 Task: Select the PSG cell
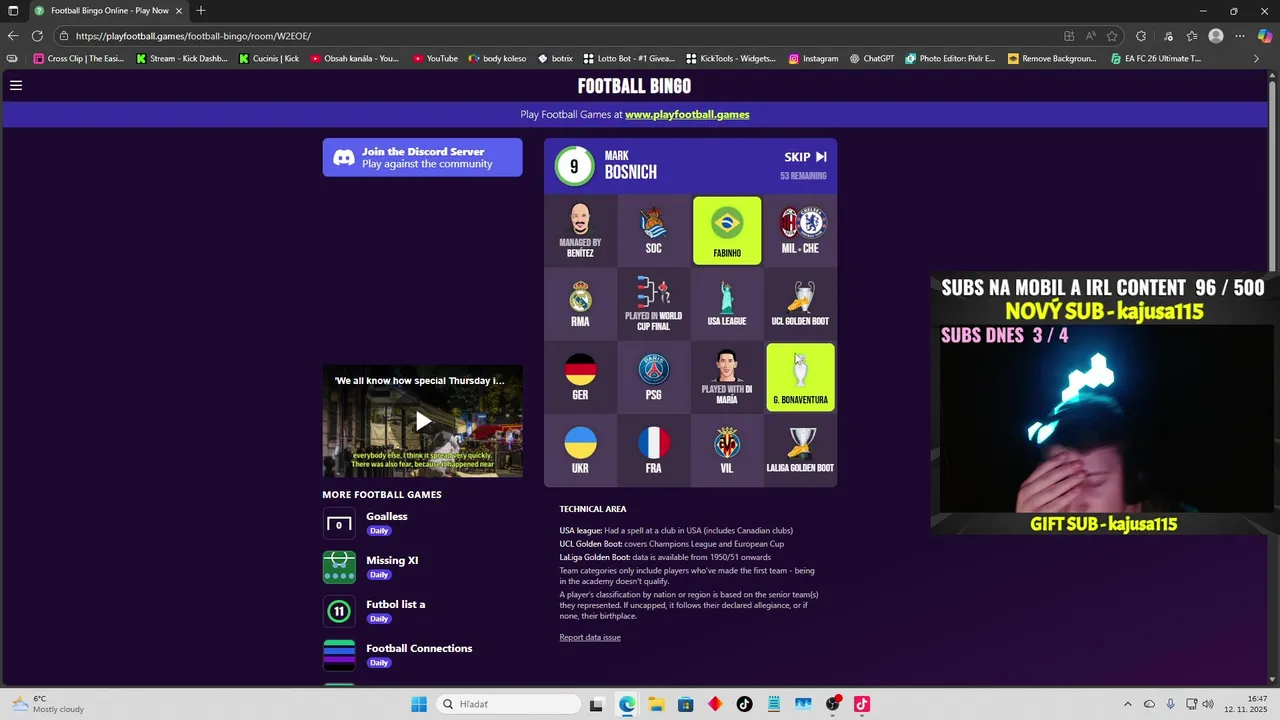click(x=653, y=377)
